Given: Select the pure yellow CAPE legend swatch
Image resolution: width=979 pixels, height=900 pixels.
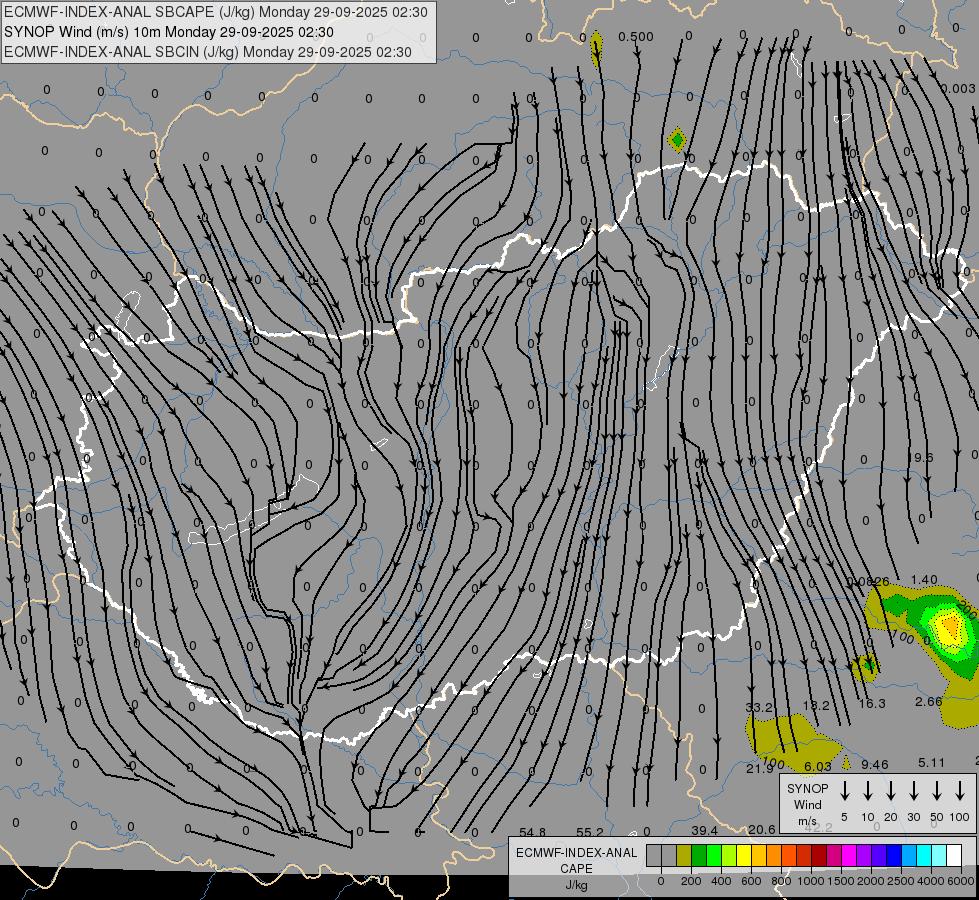Looking at the screenshot, I should pos(744,855).
